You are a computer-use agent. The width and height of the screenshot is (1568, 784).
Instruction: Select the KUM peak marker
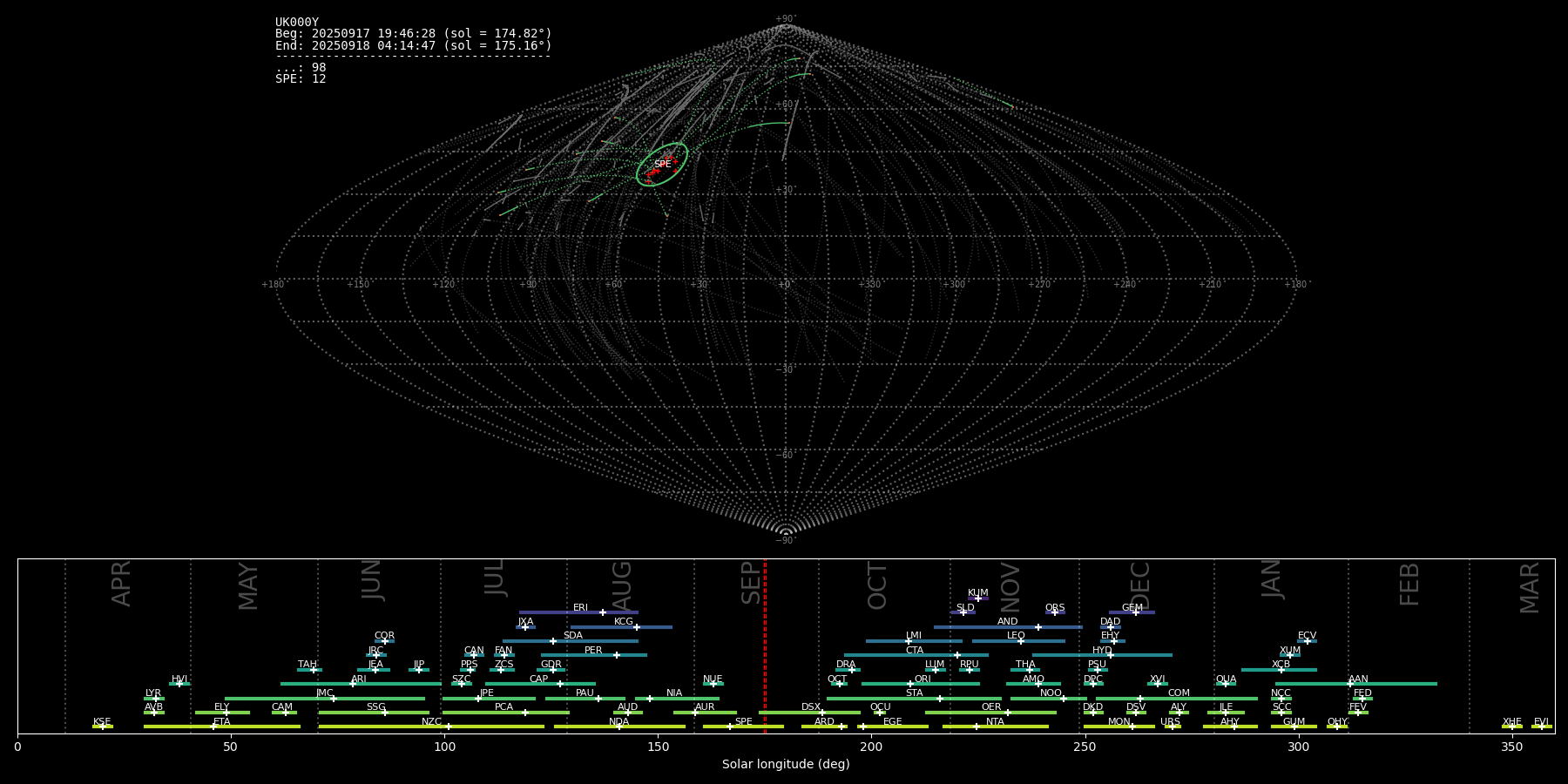pyautogui.click(x=978, y=598)
